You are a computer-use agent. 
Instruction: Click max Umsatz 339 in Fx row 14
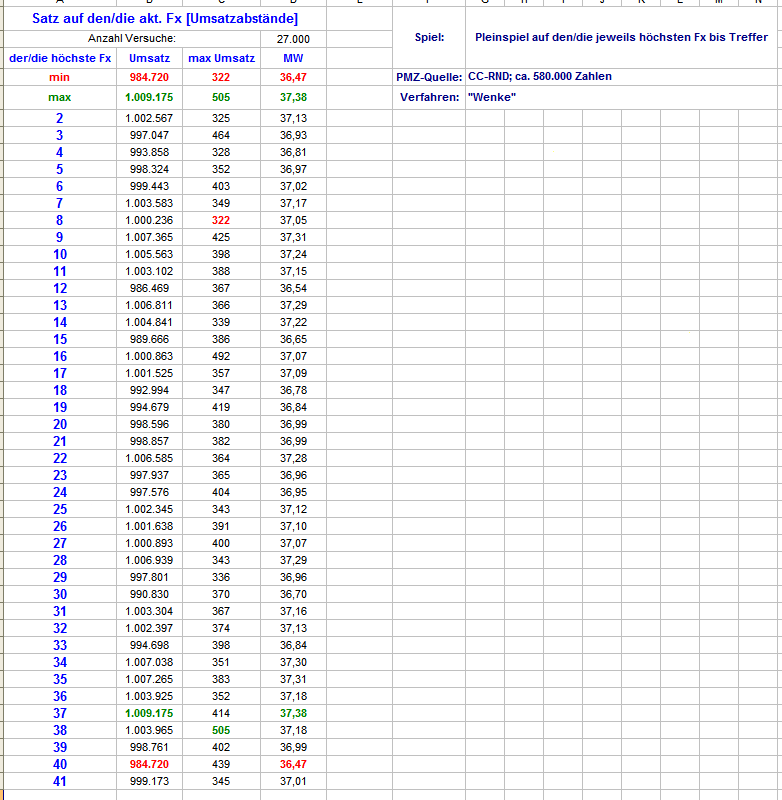coord(221,322)
